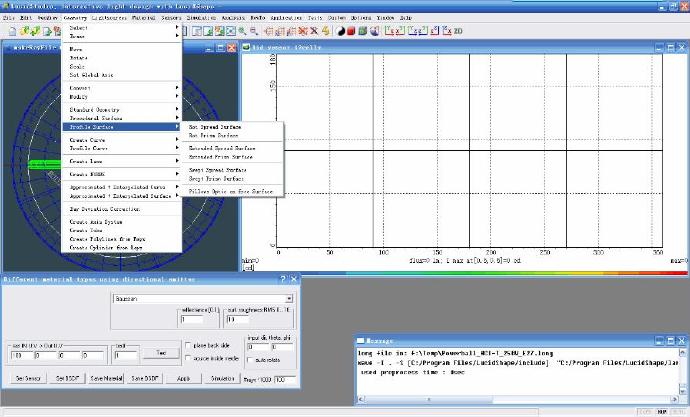Choose 'Create Axis System' menu entry
Viewport: 690px width, 417px height.
(x=97, y=222)
